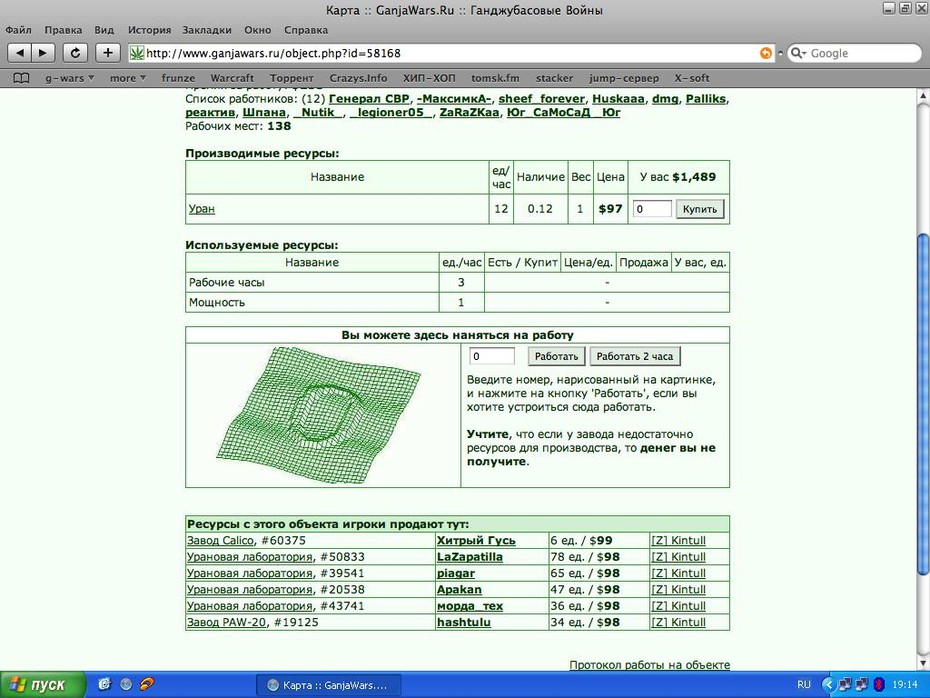
Task: Open the Торрент bookmark
Action: click(x=291, y=78)
